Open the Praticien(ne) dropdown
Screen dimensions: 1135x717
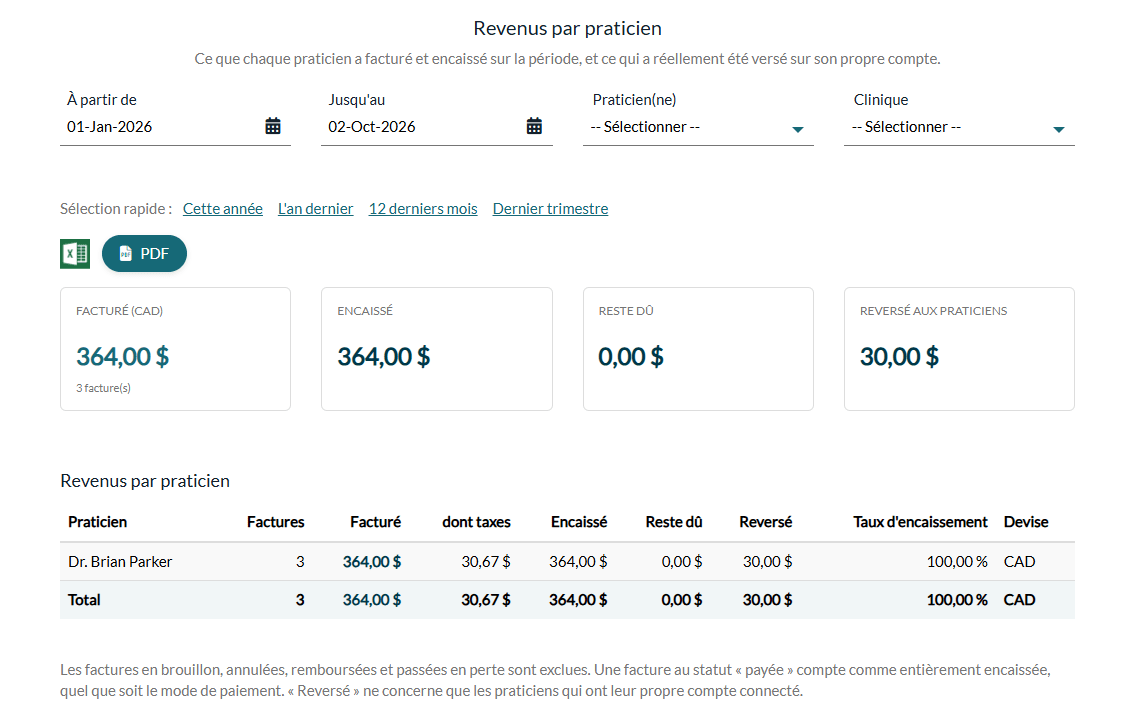point(699,127)
